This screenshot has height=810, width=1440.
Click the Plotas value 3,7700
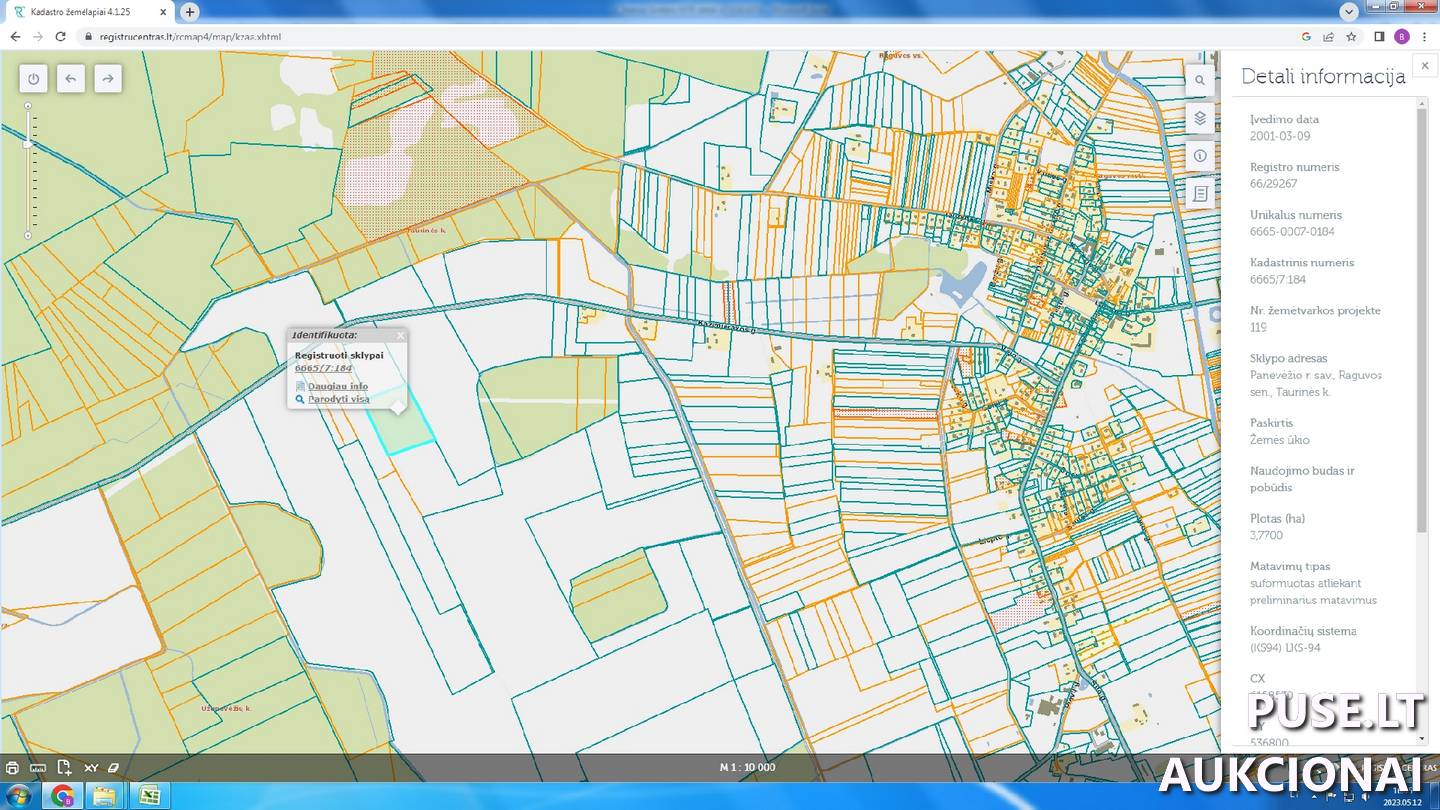(1266, 536)
